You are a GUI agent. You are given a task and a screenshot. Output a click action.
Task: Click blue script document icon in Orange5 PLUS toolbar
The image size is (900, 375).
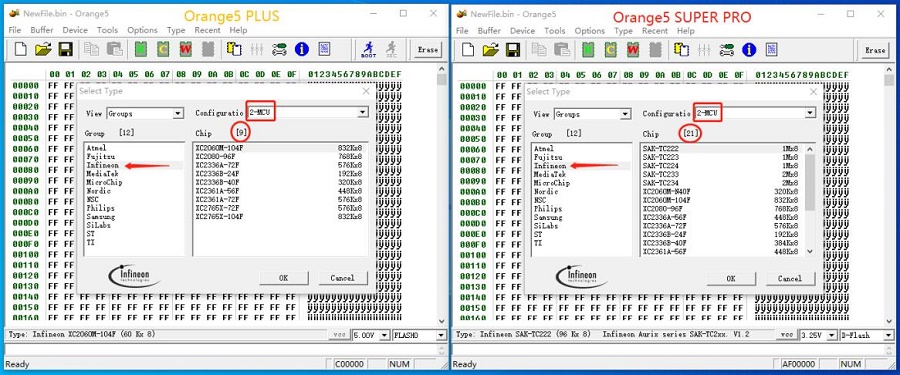pos(324,49)
